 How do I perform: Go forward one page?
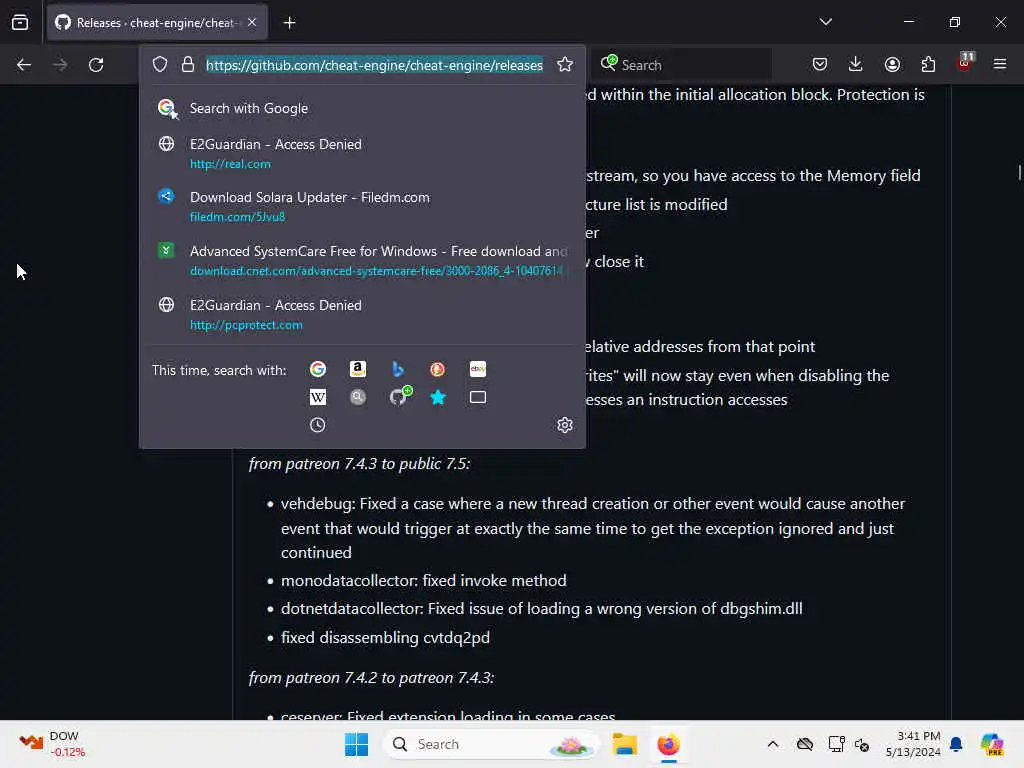coord(59,65)
